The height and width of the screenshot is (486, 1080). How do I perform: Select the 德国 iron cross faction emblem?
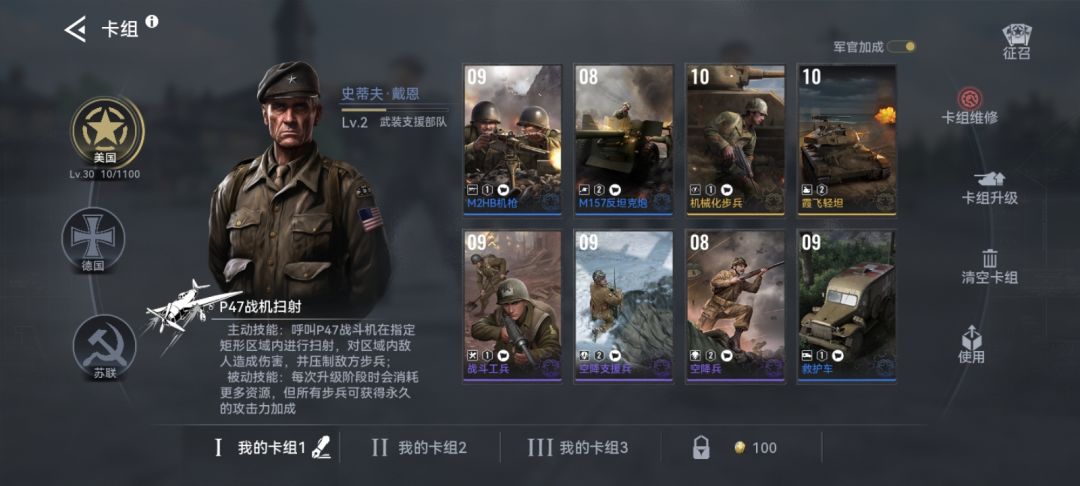93,239
